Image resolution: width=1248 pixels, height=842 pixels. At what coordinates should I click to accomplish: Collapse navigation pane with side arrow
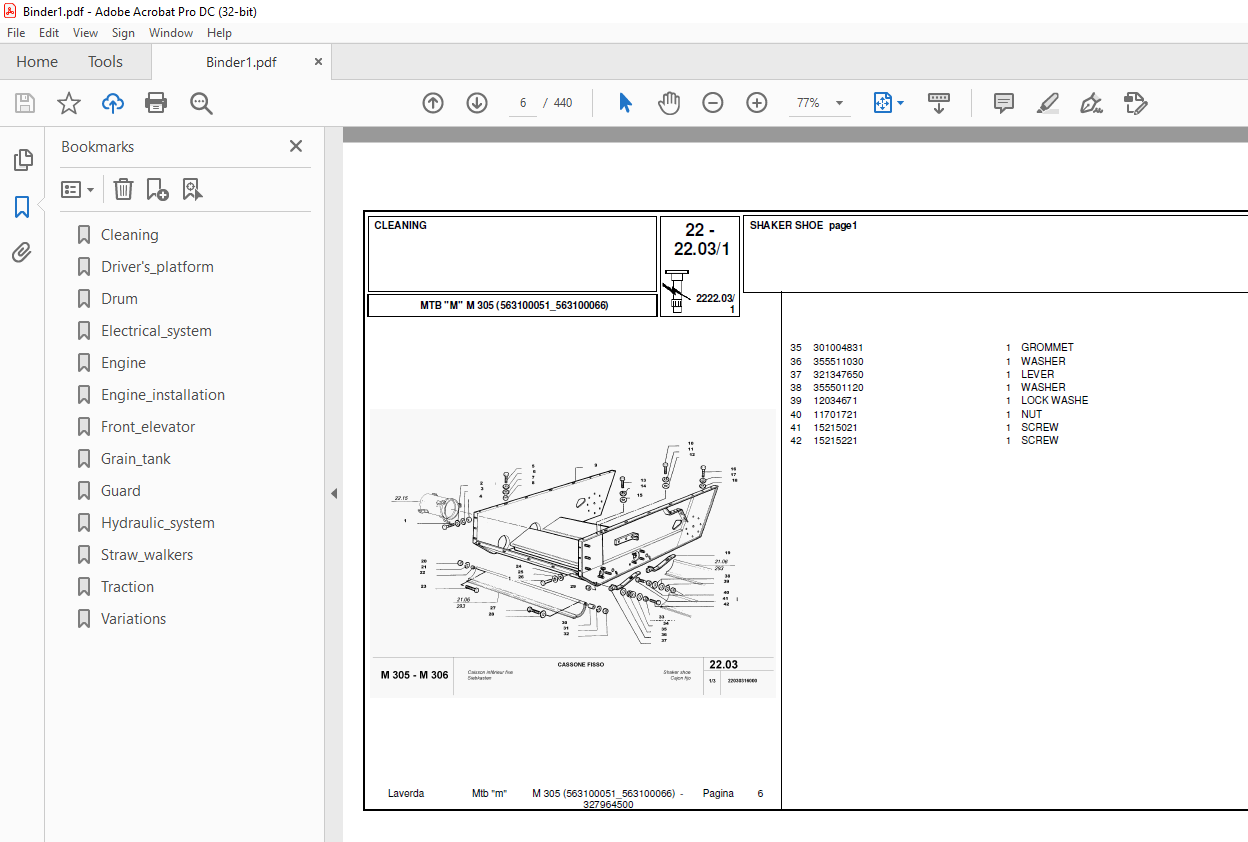coord(334,493)
